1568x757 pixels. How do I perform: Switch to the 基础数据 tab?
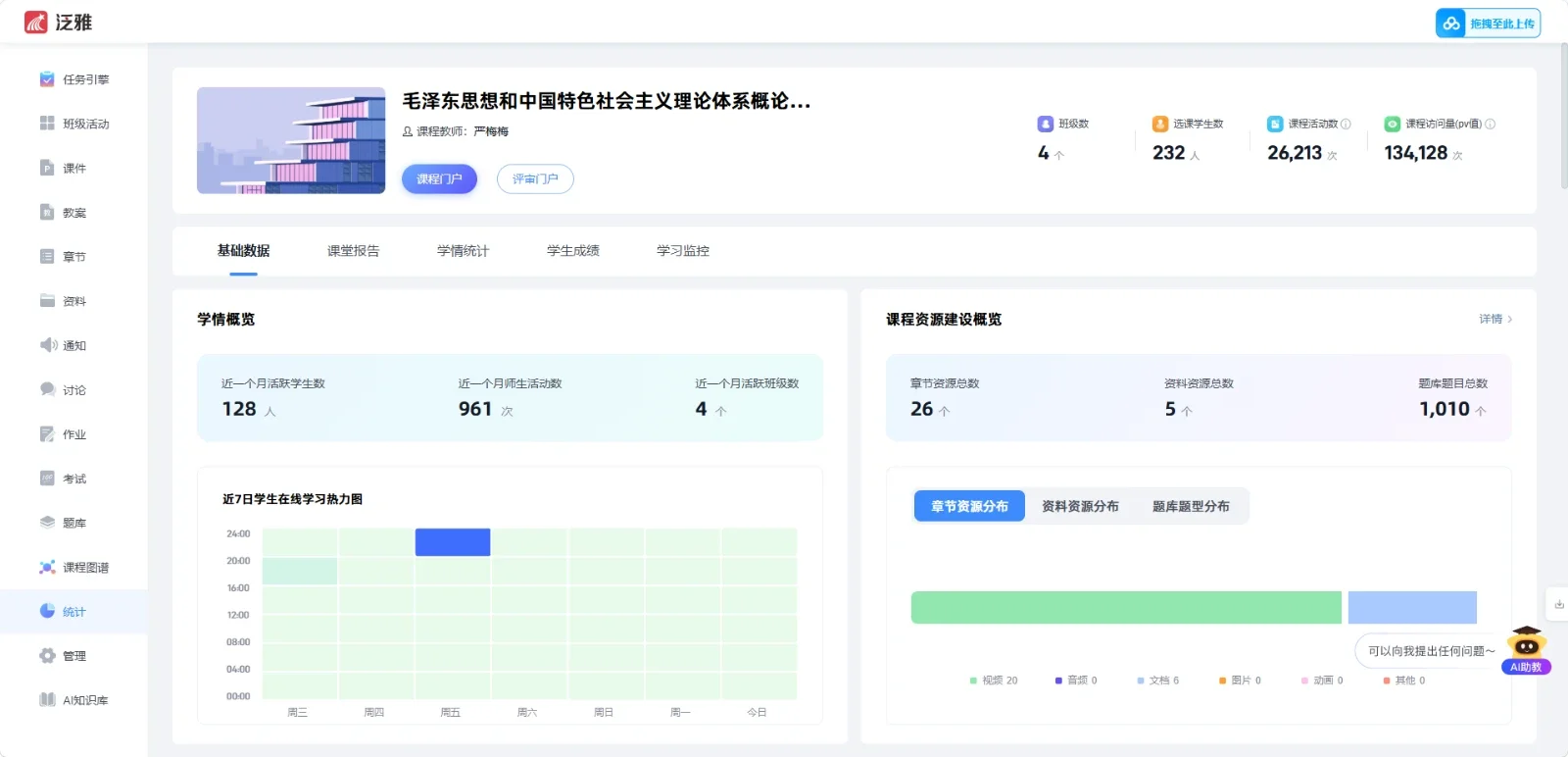coord(243,251)
